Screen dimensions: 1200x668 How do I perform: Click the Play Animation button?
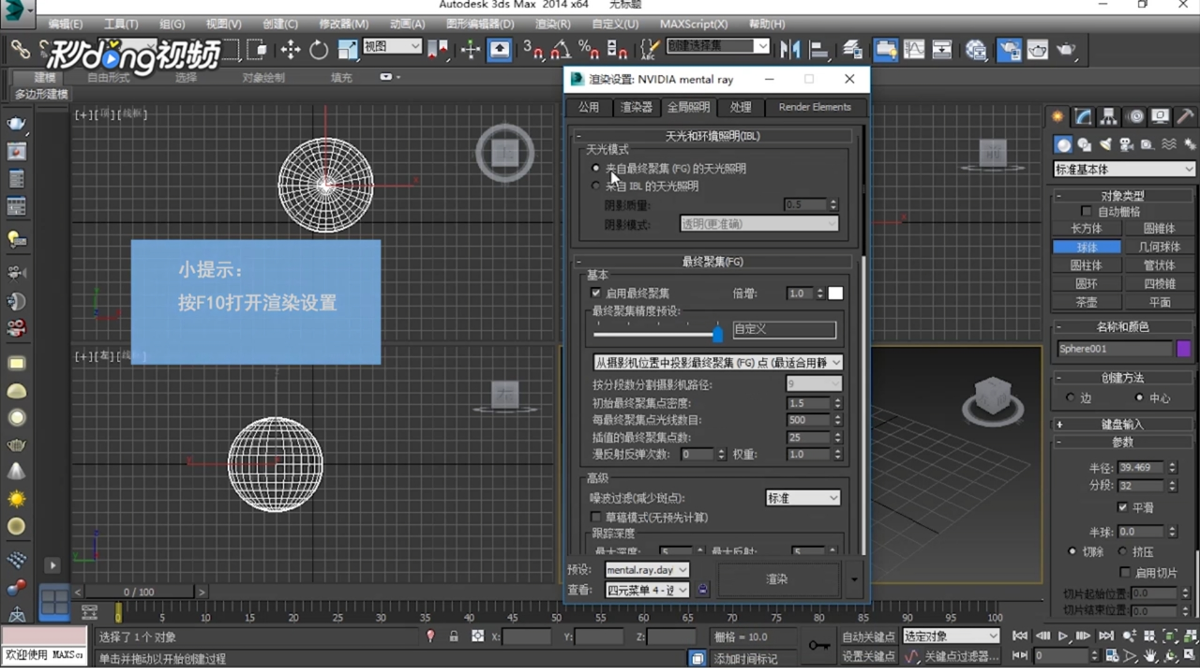coord(1065,636)
